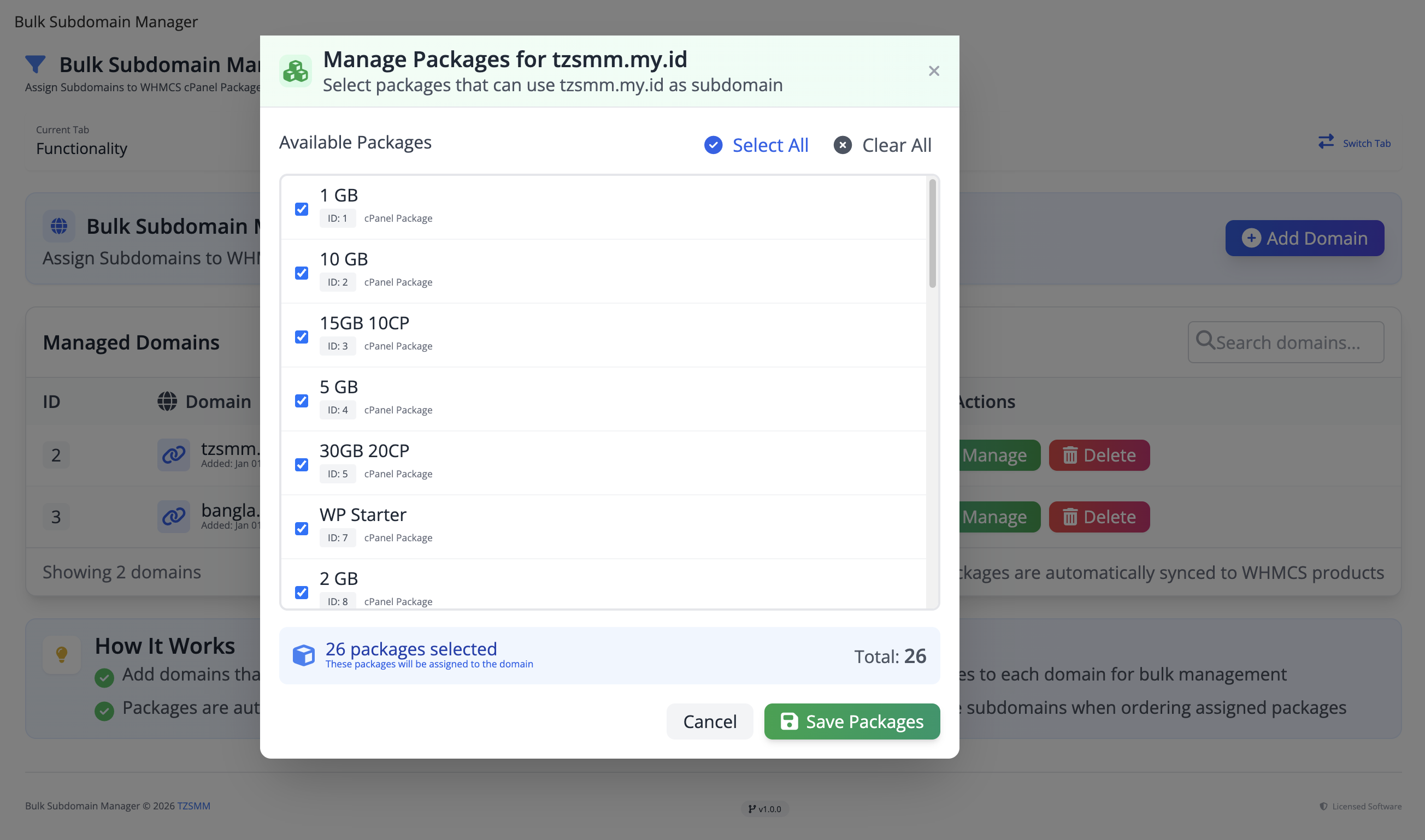Click the git branch icon near v1.0.0
1425x840 pixels.
click(752, 808)
